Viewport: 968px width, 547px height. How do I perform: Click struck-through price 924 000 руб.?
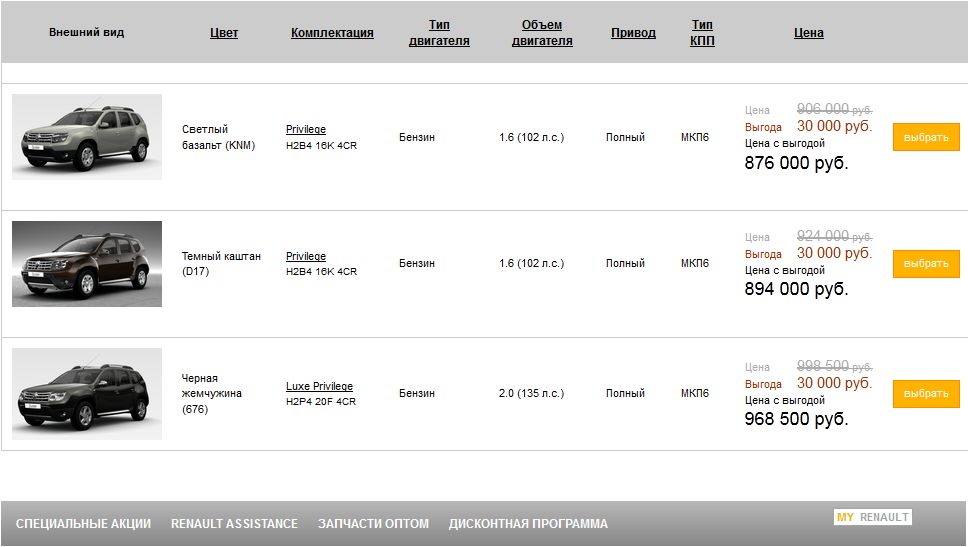pyautogui.click(x=835, y=236)
